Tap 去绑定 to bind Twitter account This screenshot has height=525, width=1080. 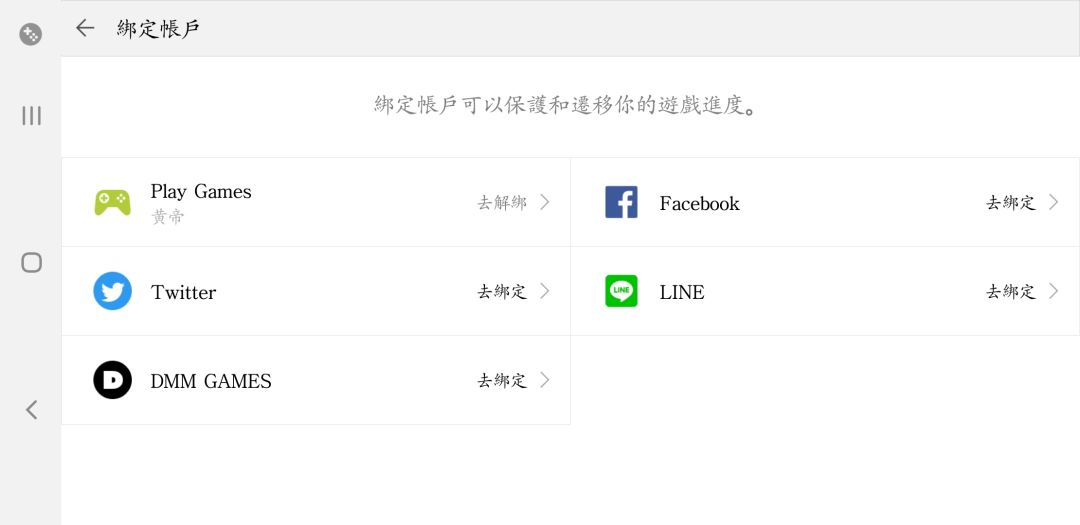pos(502,291)
